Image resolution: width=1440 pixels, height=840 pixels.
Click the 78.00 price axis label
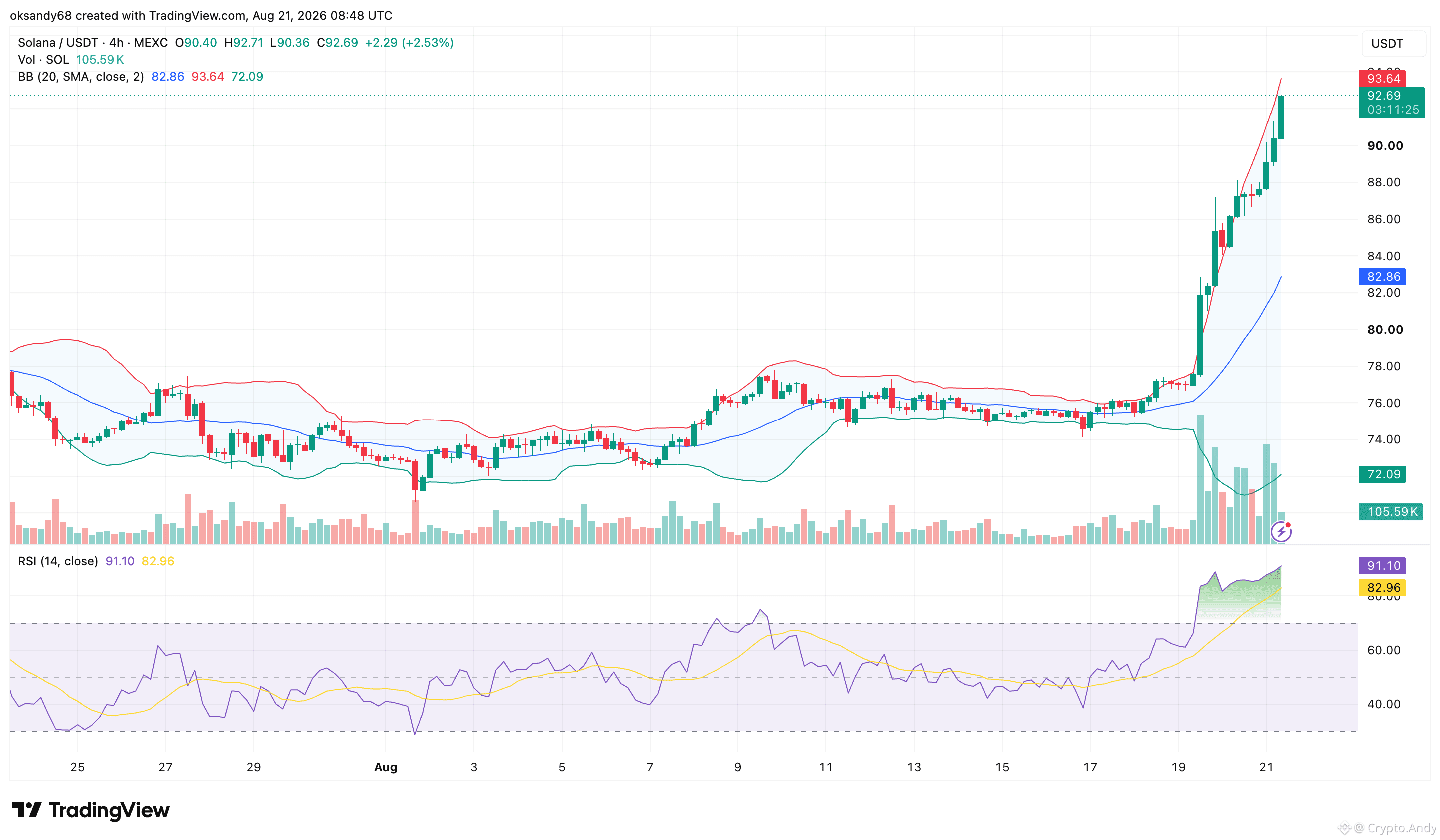coord(1384,366)
